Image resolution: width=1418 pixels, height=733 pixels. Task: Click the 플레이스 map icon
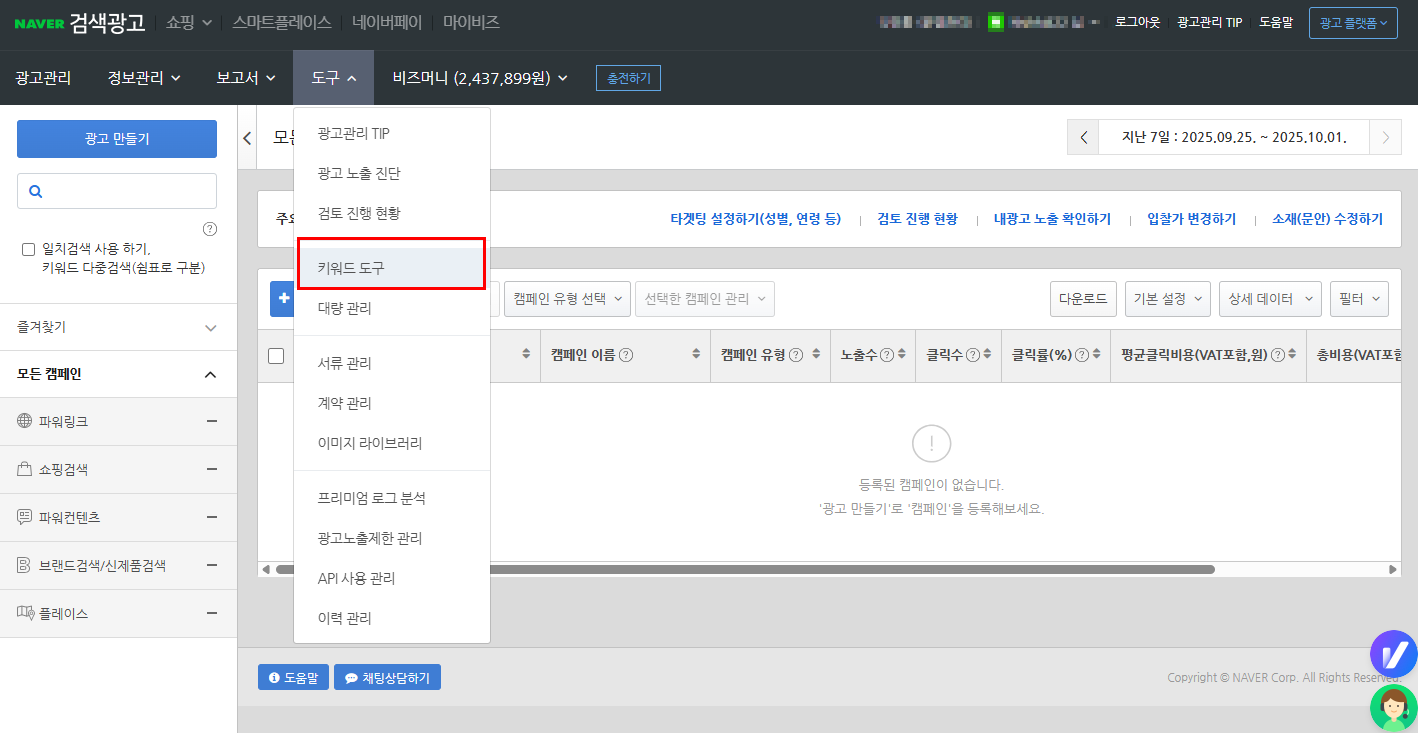(25, 613)
